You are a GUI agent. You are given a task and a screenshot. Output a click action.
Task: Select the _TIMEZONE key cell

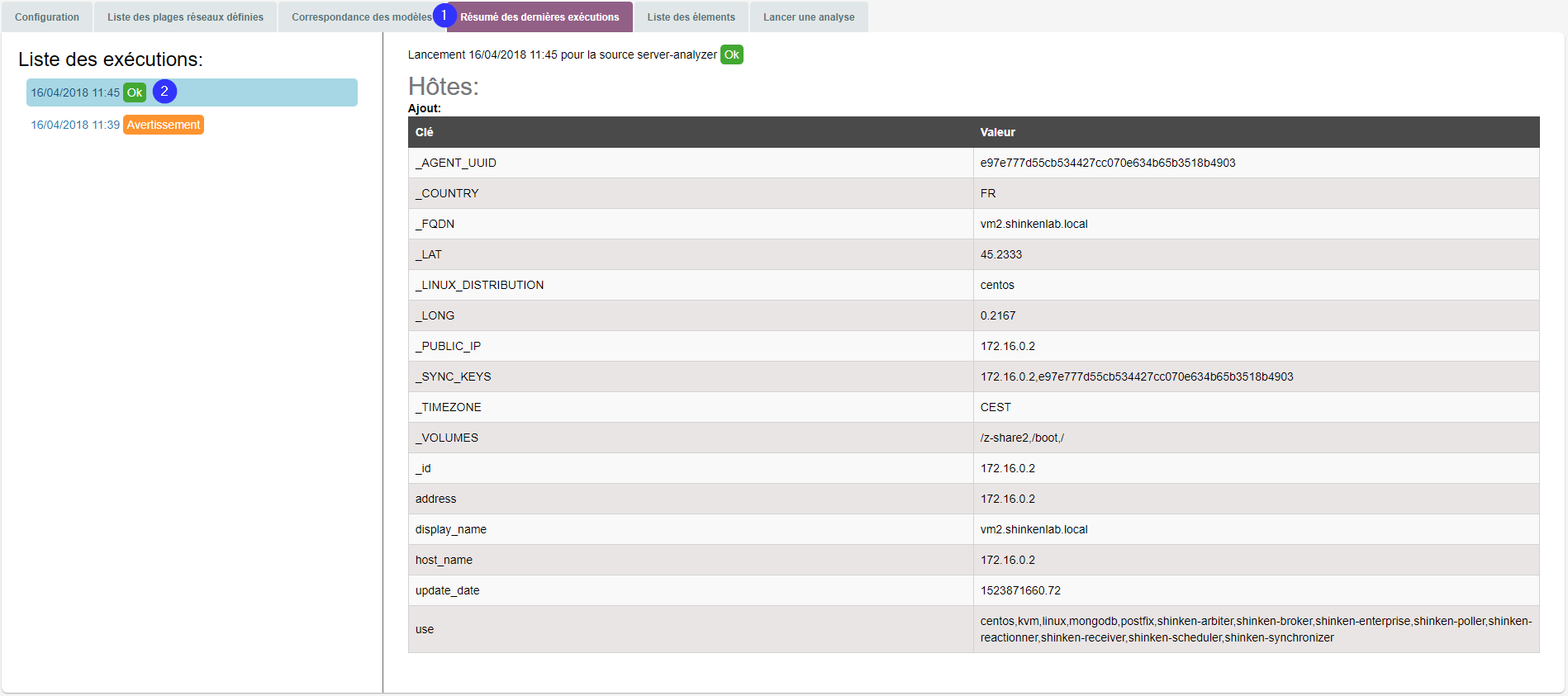coord(691,407)
